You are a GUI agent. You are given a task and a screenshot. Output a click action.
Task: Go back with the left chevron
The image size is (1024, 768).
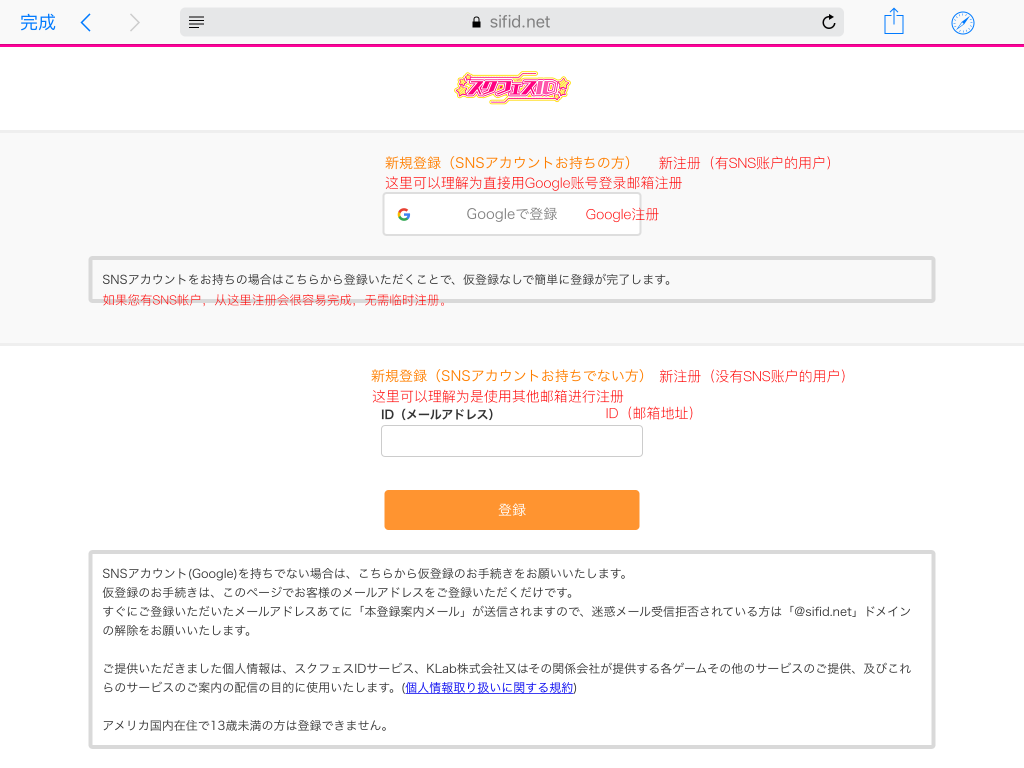[x=86, y=22]
